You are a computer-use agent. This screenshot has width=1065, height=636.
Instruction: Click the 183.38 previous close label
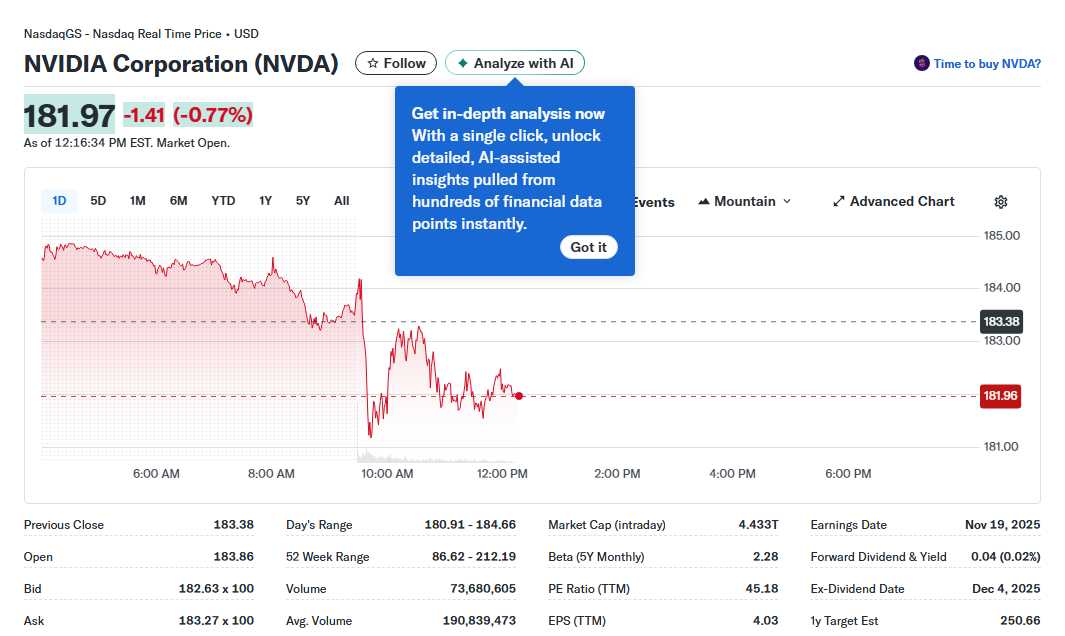click(1000, 322)
